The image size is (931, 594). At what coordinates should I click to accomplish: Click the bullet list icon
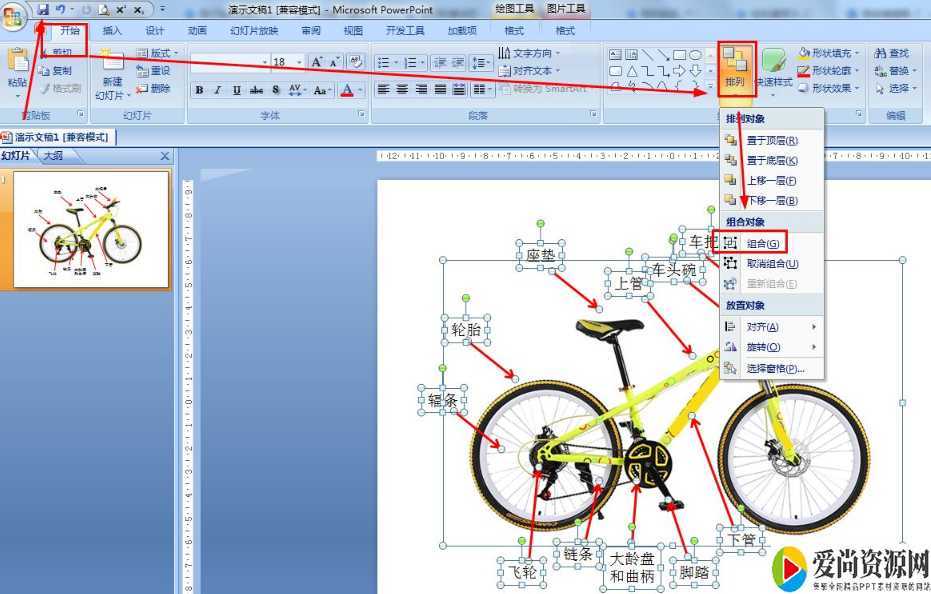coord(383,62)
